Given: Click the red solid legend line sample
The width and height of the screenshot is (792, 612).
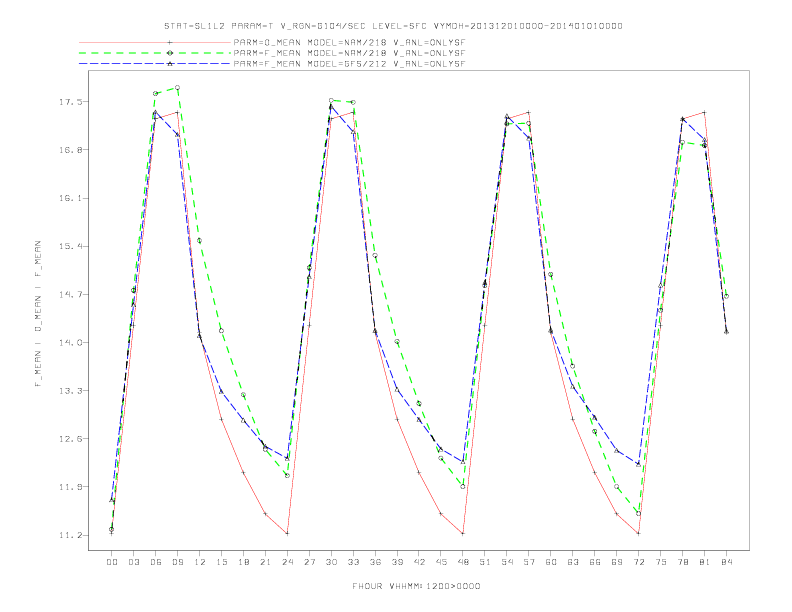Looking at the screenshot, I should pyautogui.click(x=155, y=42).
